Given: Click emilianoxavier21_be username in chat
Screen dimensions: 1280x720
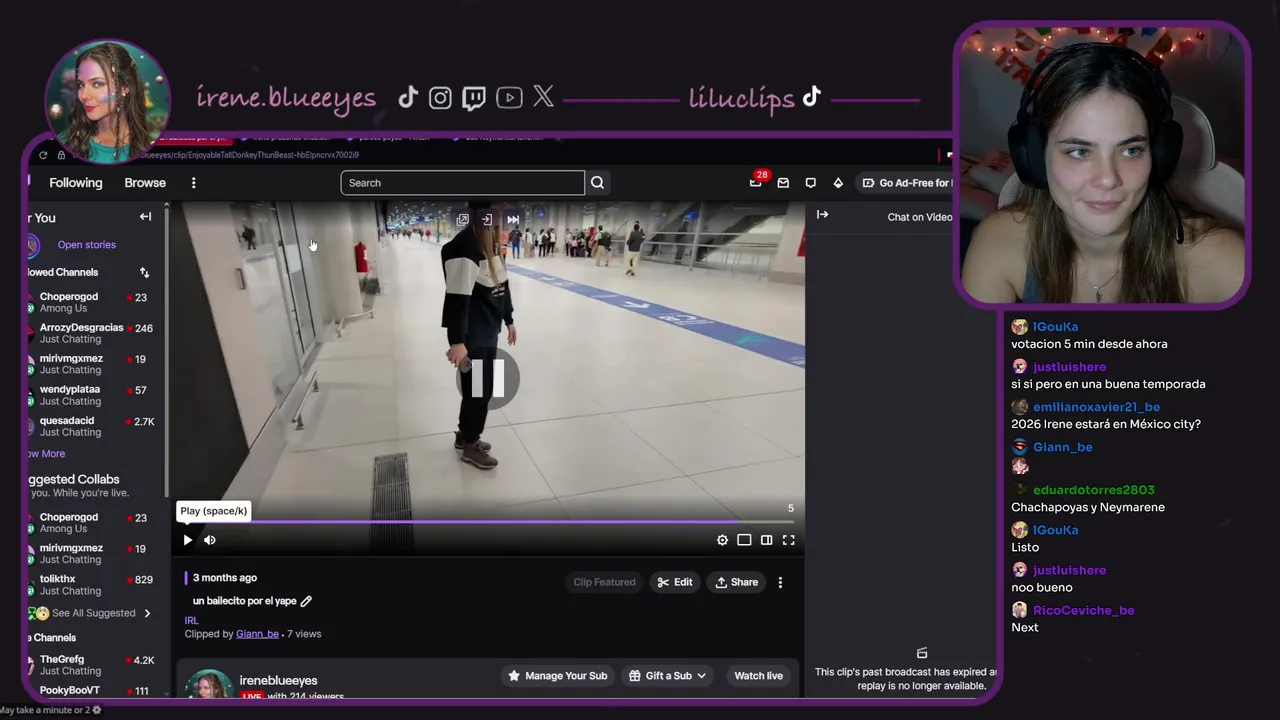Looking at the screenshot, I should click(x=1096, y=407).
